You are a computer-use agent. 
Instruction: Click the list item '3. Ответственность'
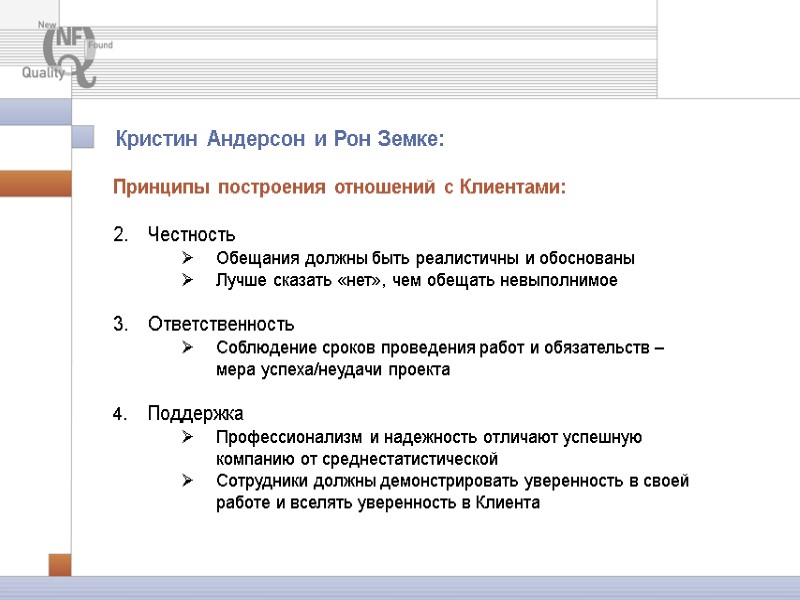click(x=221, y=323)
